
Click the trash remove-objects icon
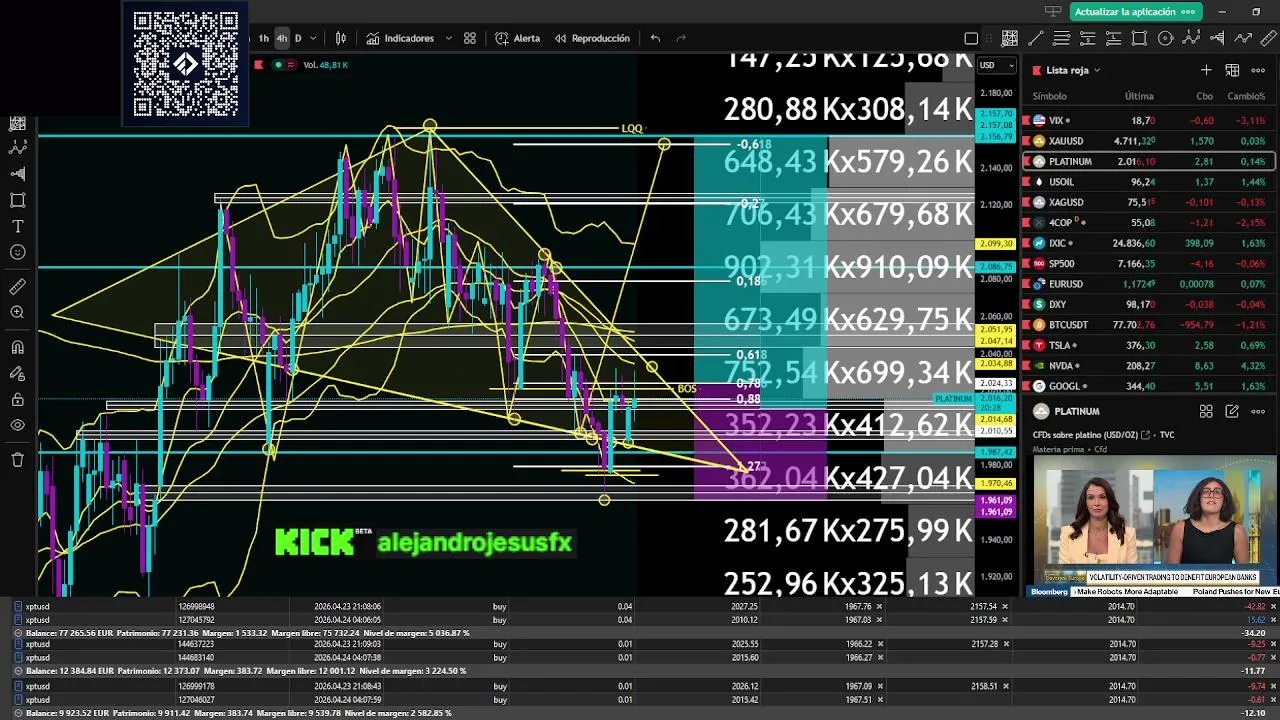[x=17, y=460]
